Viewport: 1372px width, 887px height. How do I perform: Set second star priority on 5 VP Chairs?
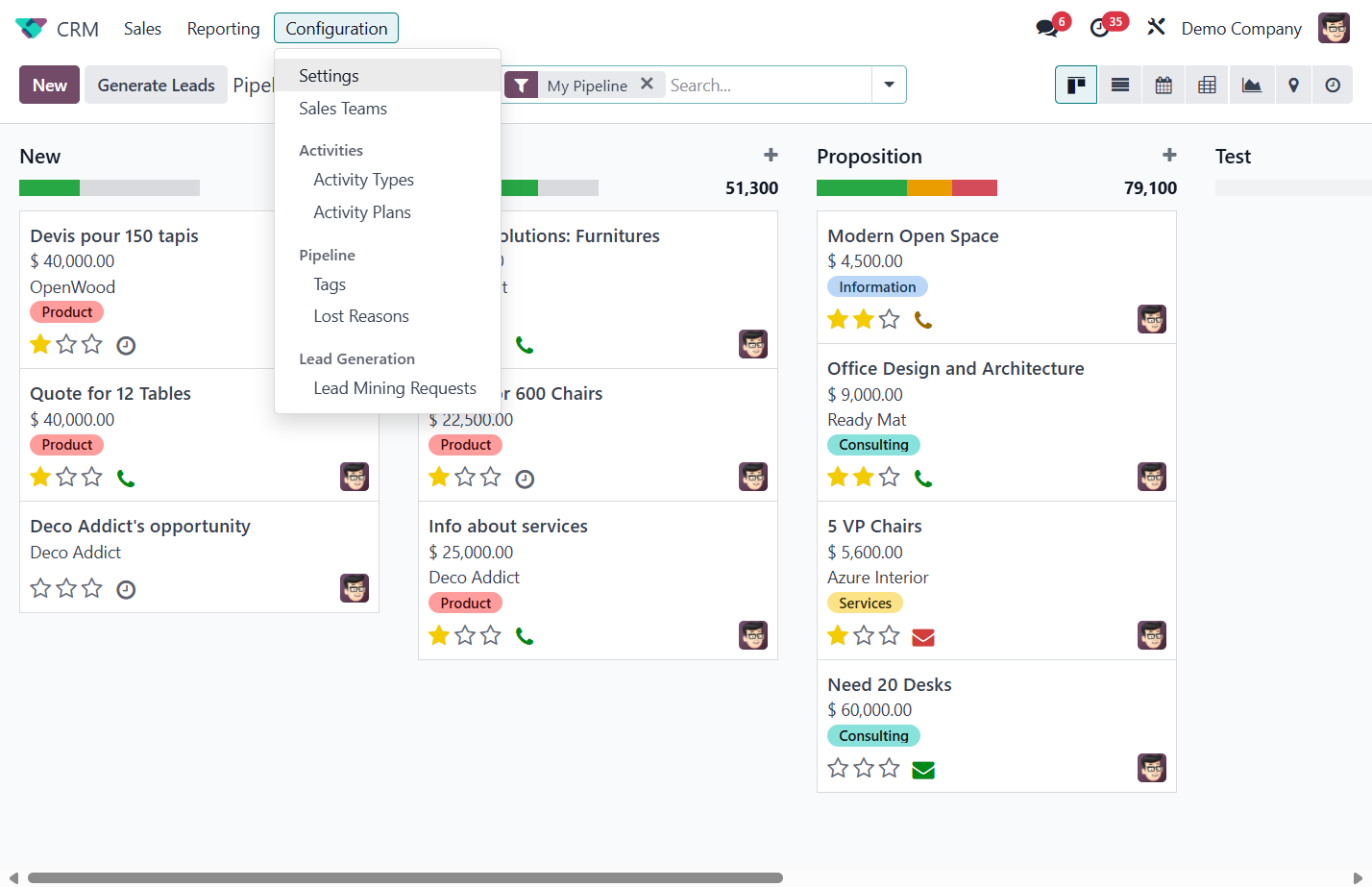tap(864, 635)
